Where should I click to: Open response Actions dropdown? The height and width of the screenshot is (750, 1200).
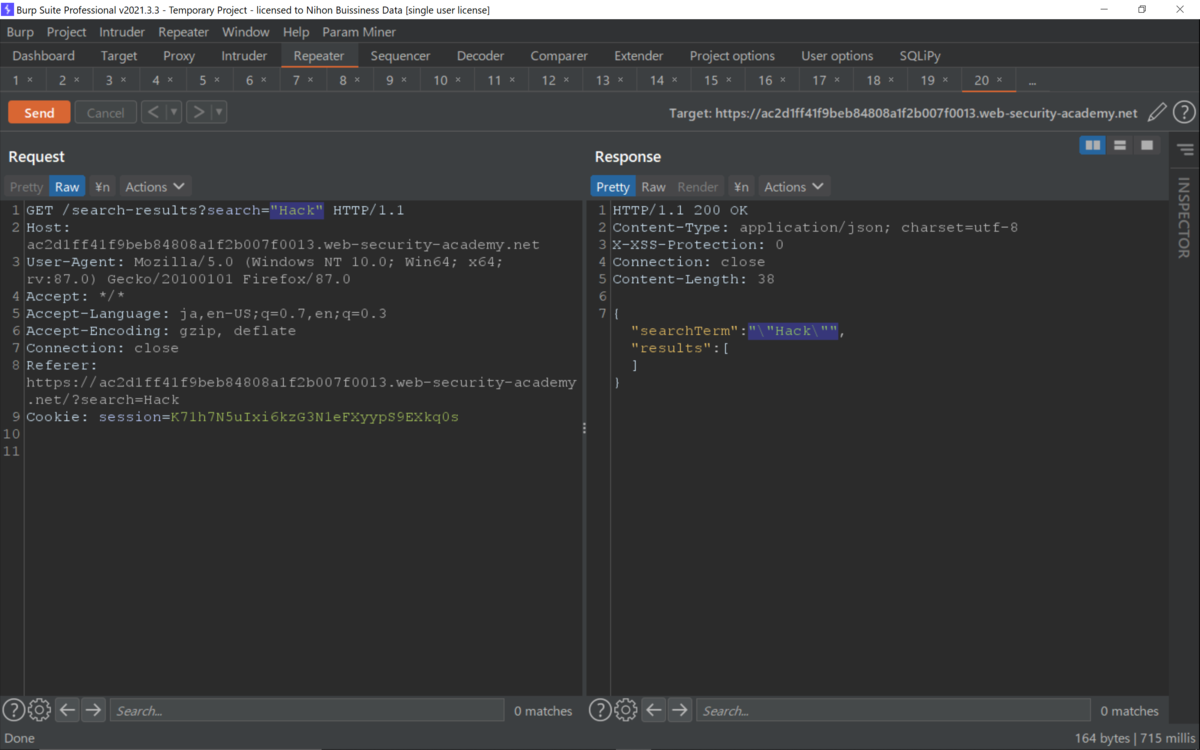[794, 187]
